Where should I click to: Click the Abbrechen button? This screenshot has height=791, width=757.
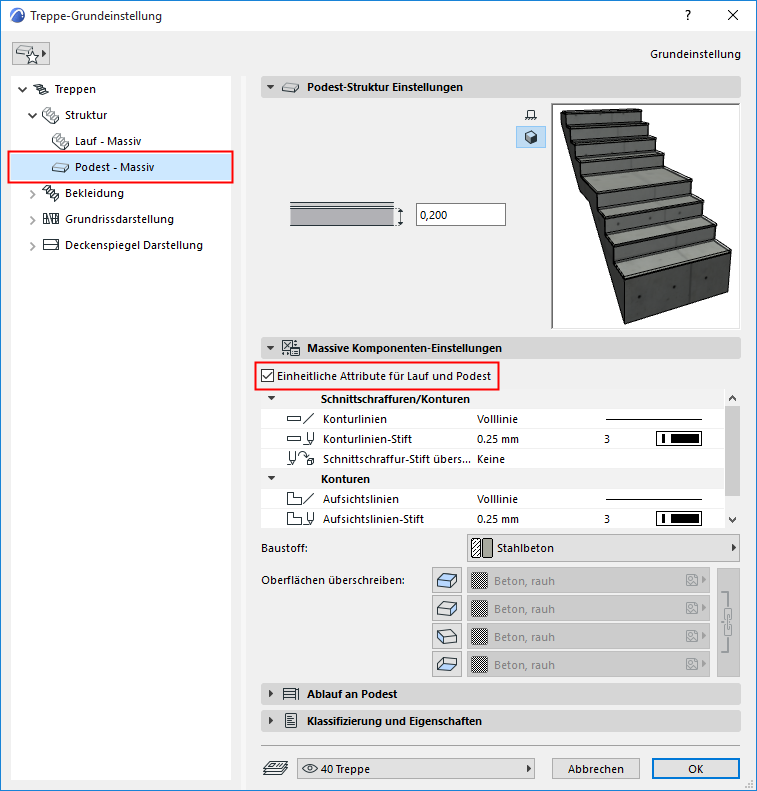(596, 769)
